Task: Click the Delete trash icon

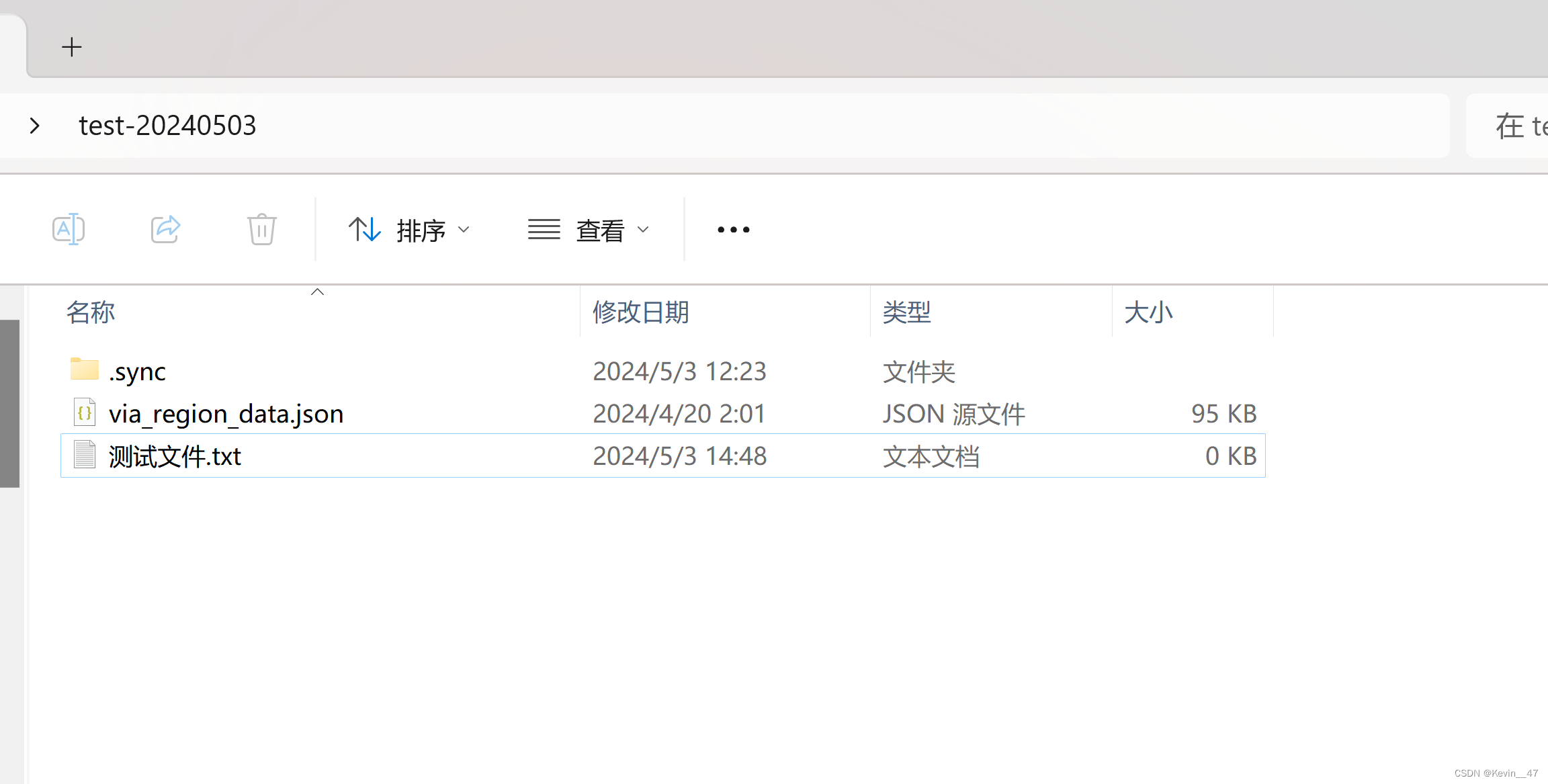Action: point(261,230)
